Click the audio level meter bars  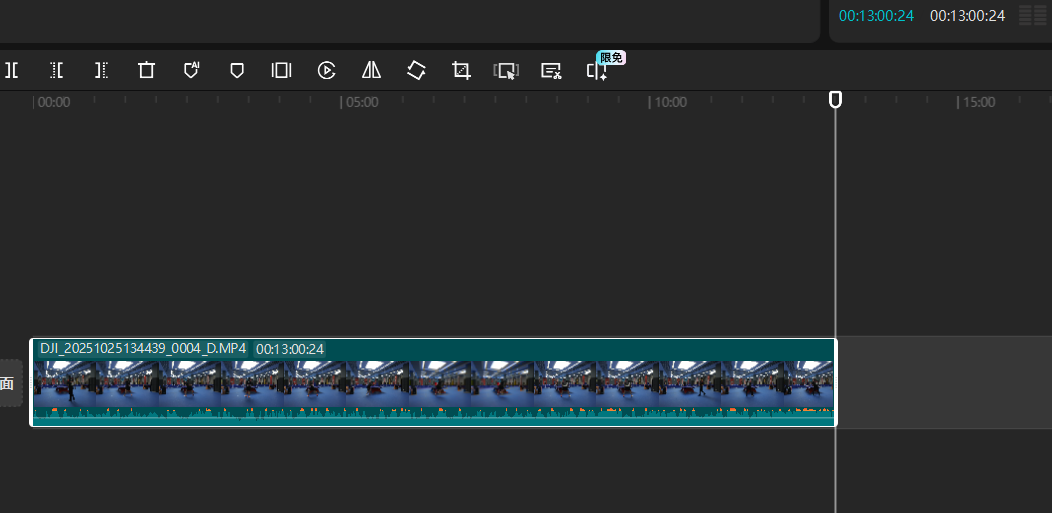click(x=1032, y=15)
